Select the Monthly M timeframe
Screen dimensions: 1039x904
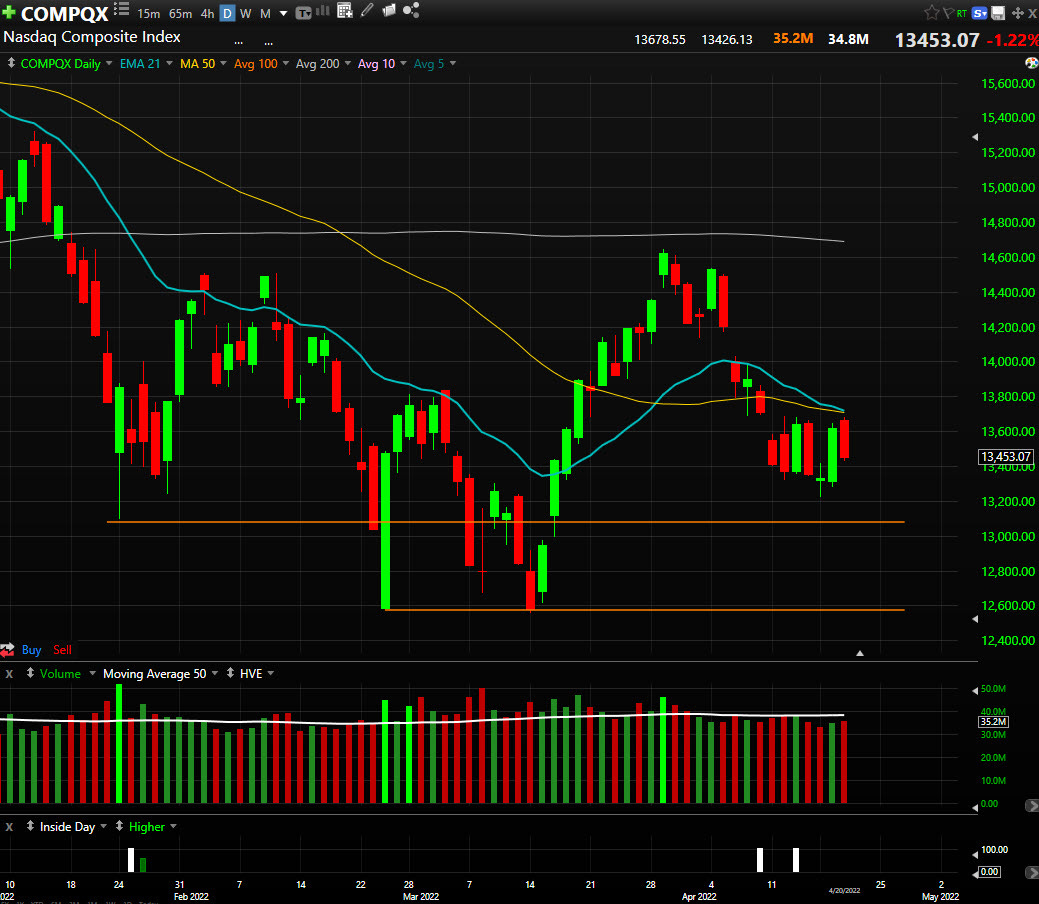pos(265,13)
